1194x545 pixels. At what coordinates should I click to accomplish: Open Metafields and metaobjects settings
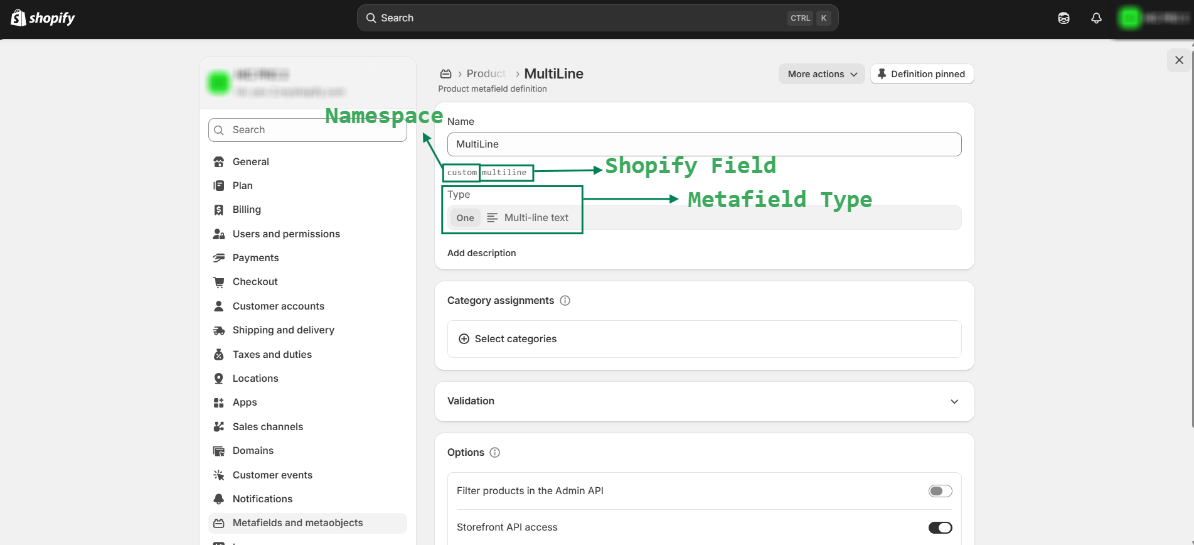point(297,523)
